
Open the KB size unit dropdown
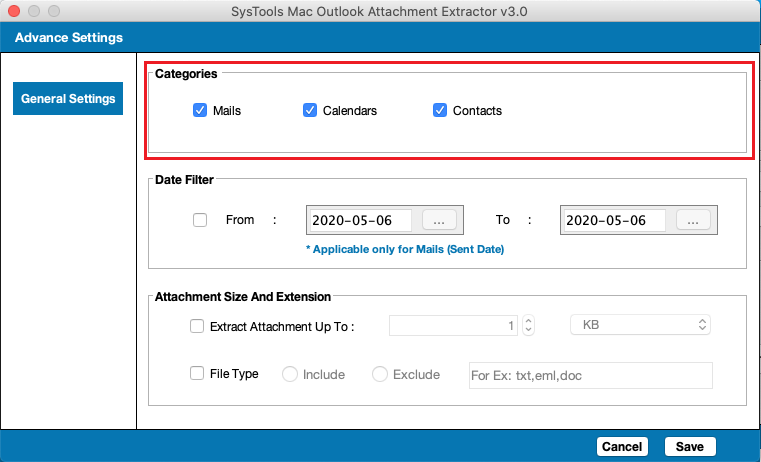click(x=640, y=325)
